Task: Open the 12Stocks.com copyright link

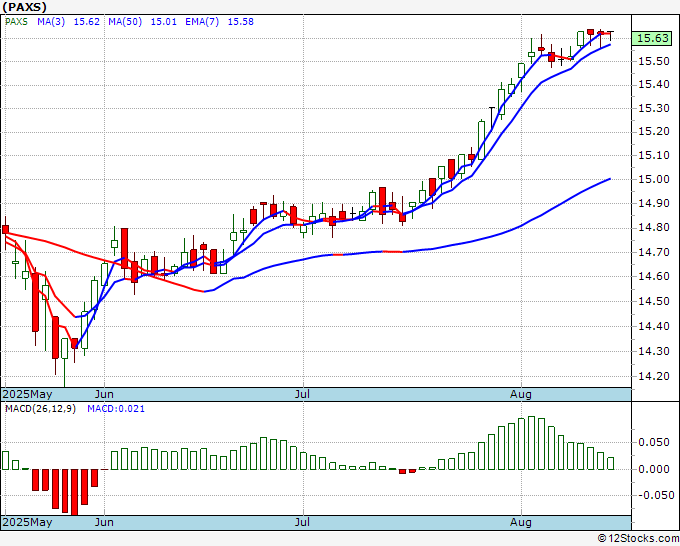Action: [638, 539]
